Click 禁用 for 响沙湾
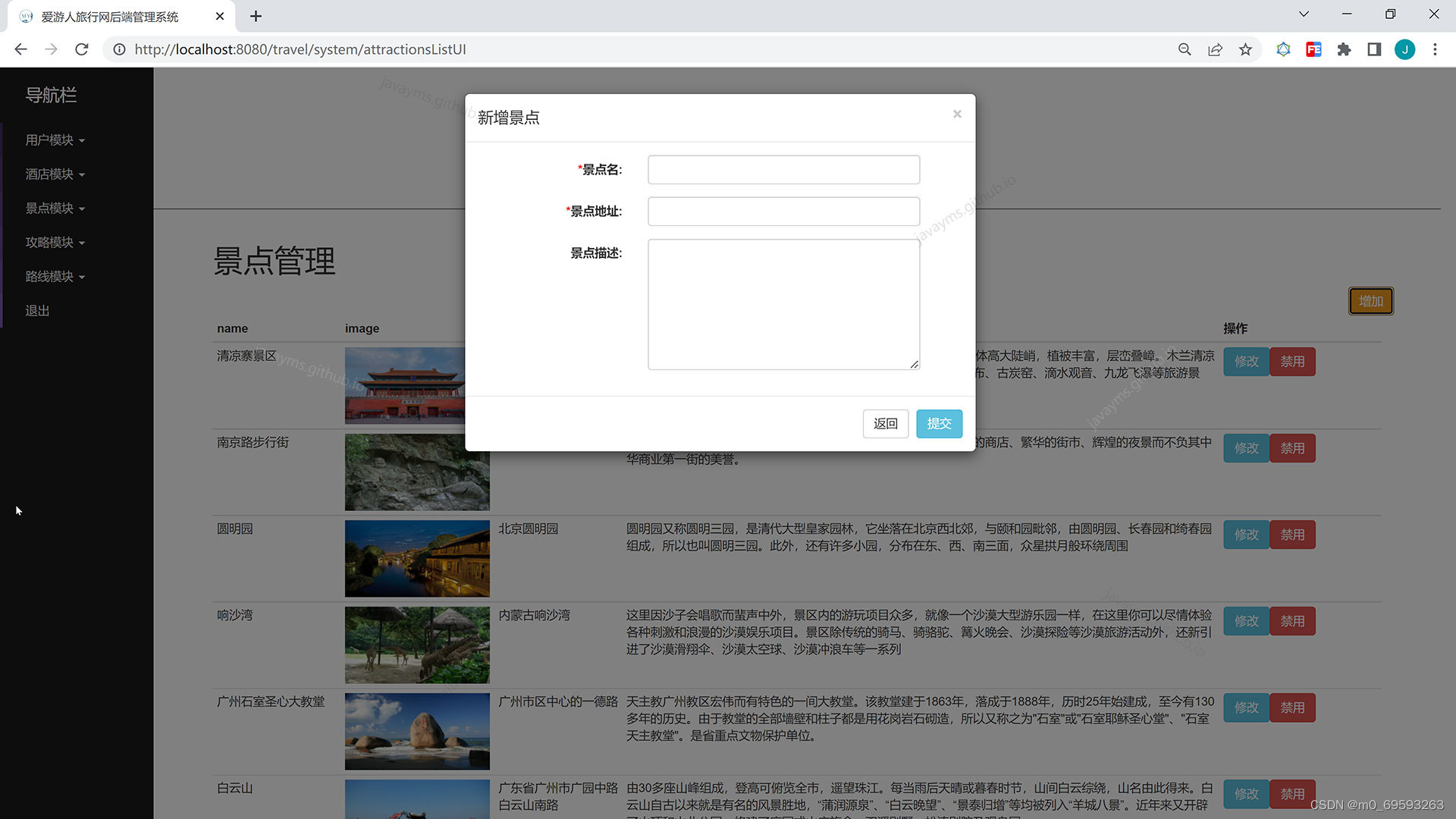This screenshot has height=819, width=1456. [1292, 621]
